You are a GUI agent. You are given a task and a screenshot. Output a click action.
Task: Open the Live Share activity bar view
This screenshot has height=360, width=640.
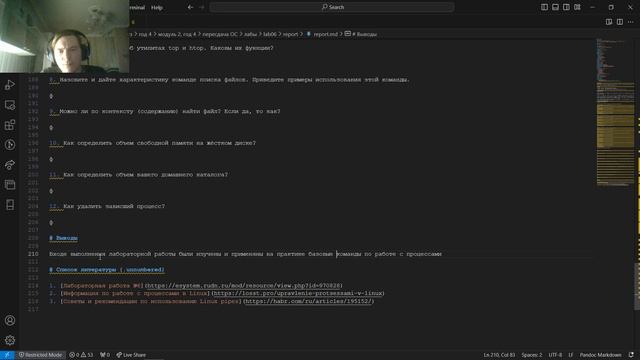pos(10,165)
